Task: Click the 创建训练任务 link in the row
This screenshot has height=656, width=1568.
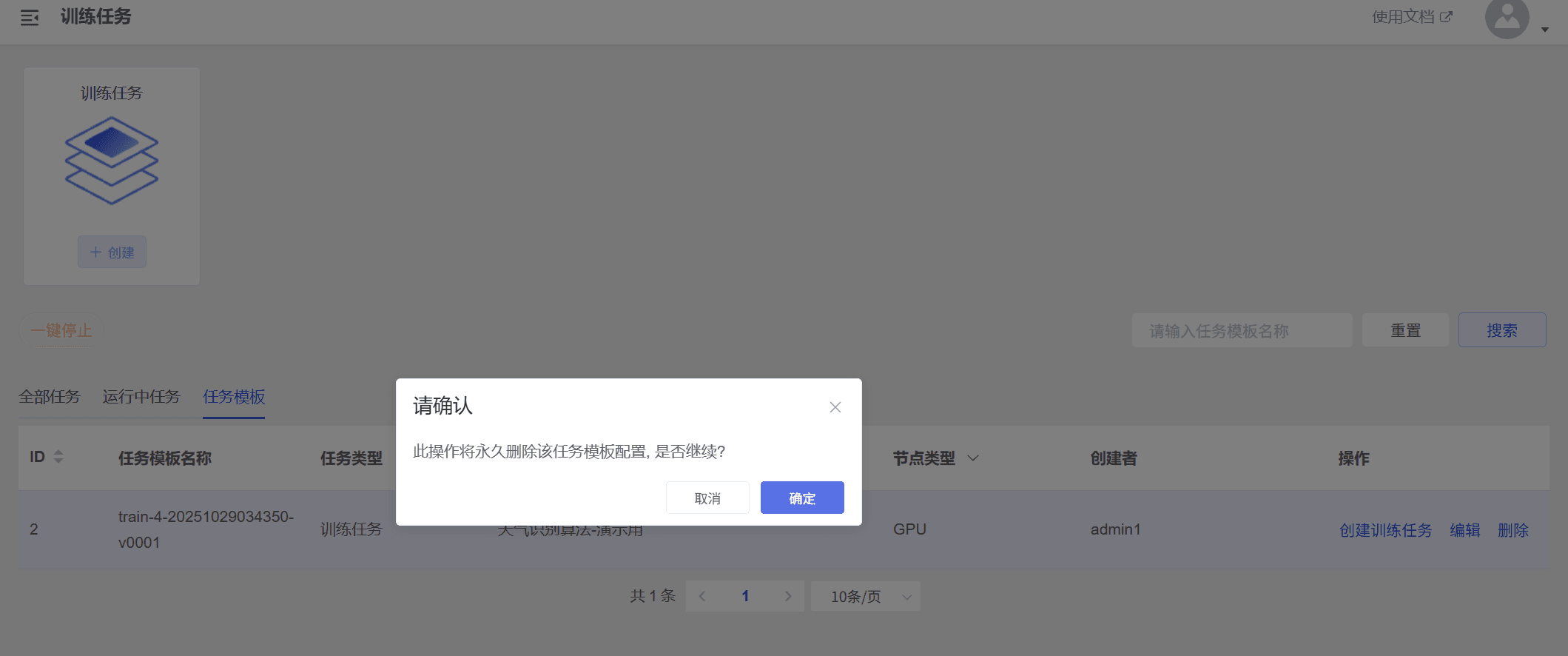Action: tap(1385, 530)
